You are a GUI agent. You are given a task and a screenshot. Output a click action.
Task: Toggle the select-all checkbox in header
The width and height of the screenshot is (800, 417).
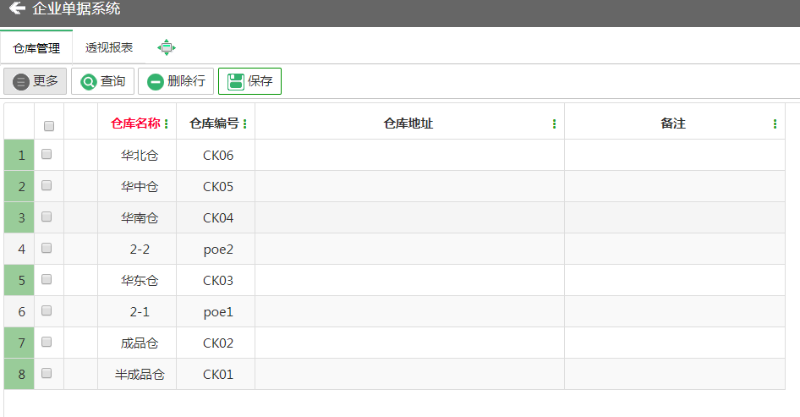pos(49,126)
